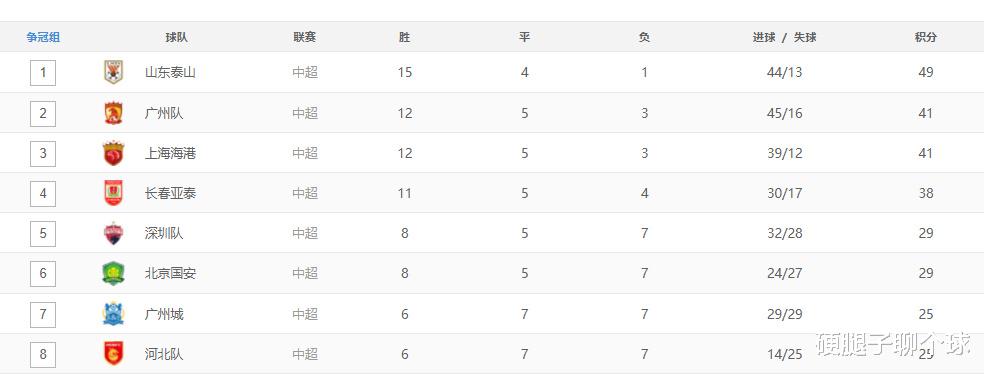The image size is (984, 374).
Task: Click the 进球 / 失球 column header
Action: [x=784, y=37]
